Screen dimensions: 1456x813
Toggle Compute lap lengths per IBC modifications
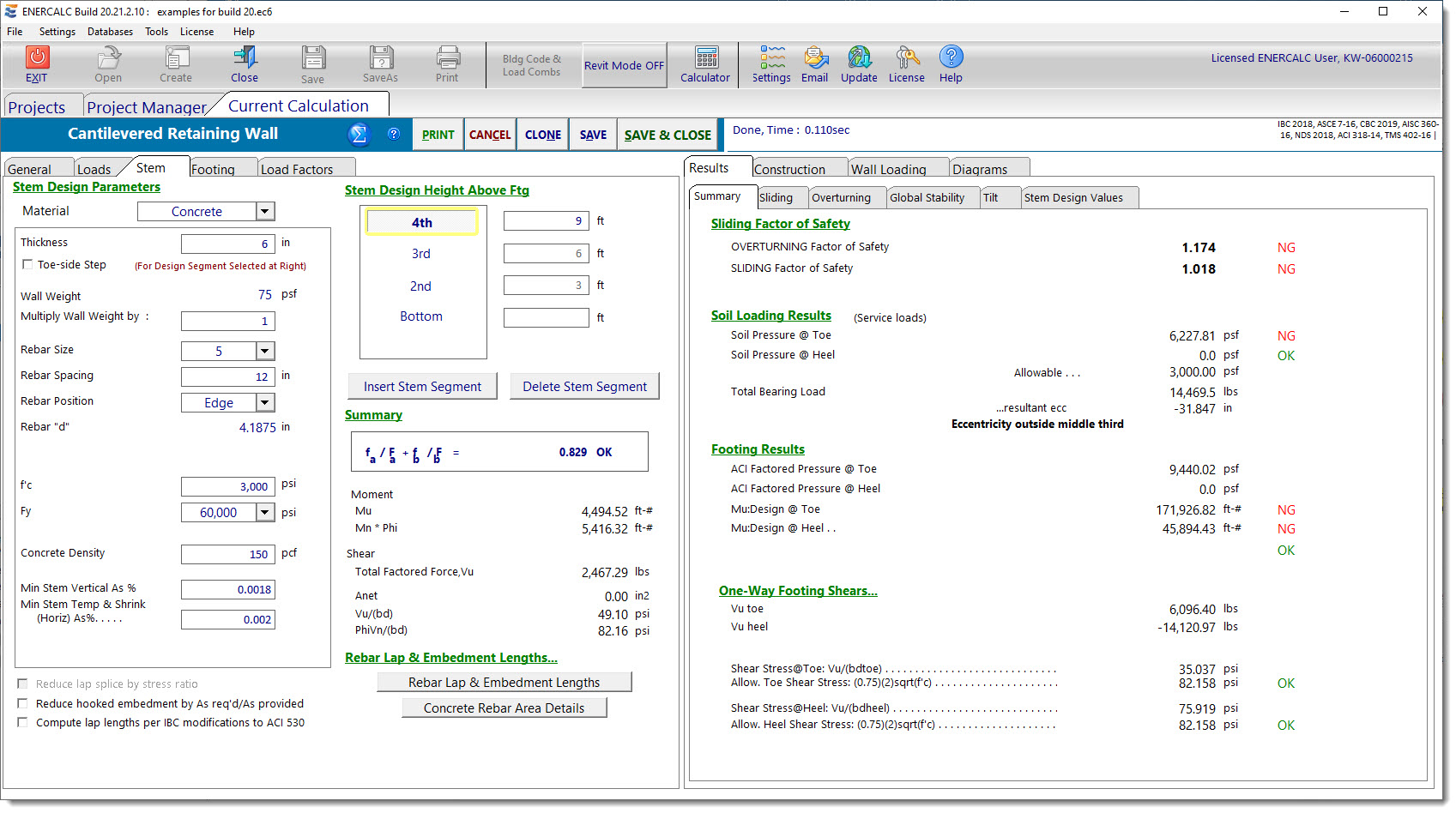[x=23, y=723]
